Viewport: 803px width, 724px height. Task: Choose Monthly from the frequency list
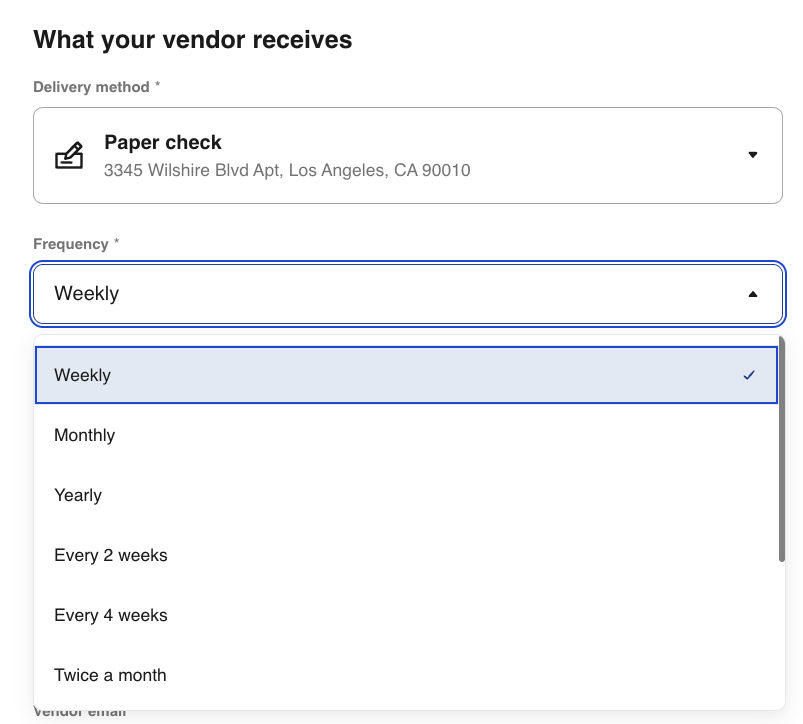tap(85, 435)
